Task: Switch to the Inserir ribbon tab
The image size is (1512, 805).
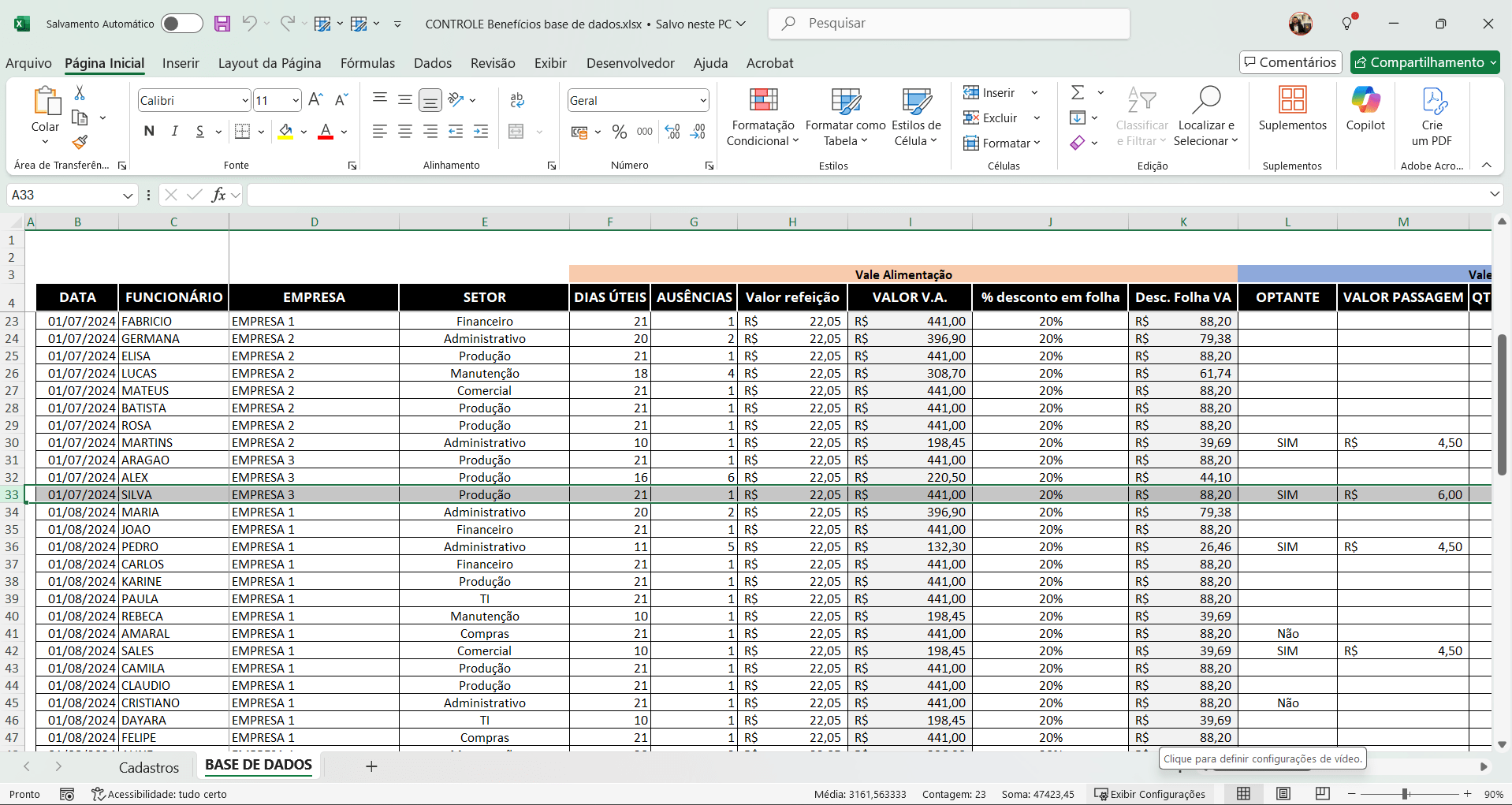Action: click(x=181, y=63)
